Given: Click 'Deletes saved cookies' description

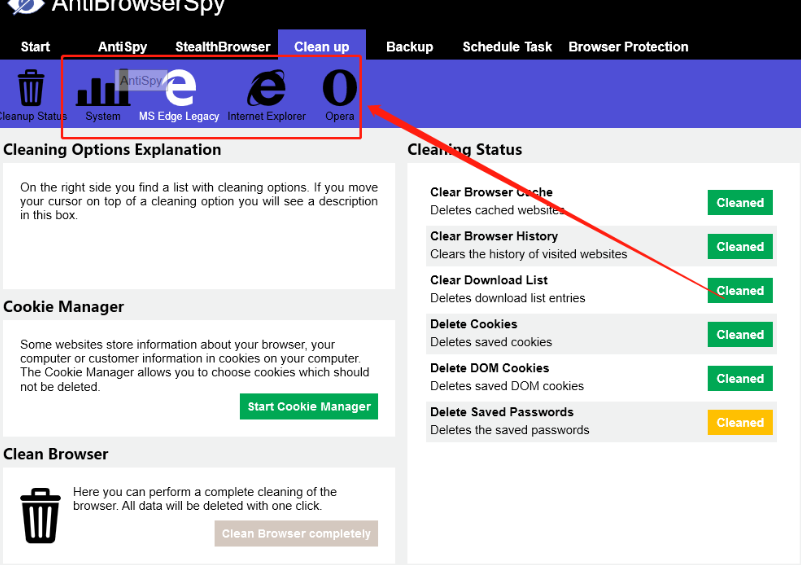Looking at the screenshot, I should pyautogui.click(x=491, y=342).
